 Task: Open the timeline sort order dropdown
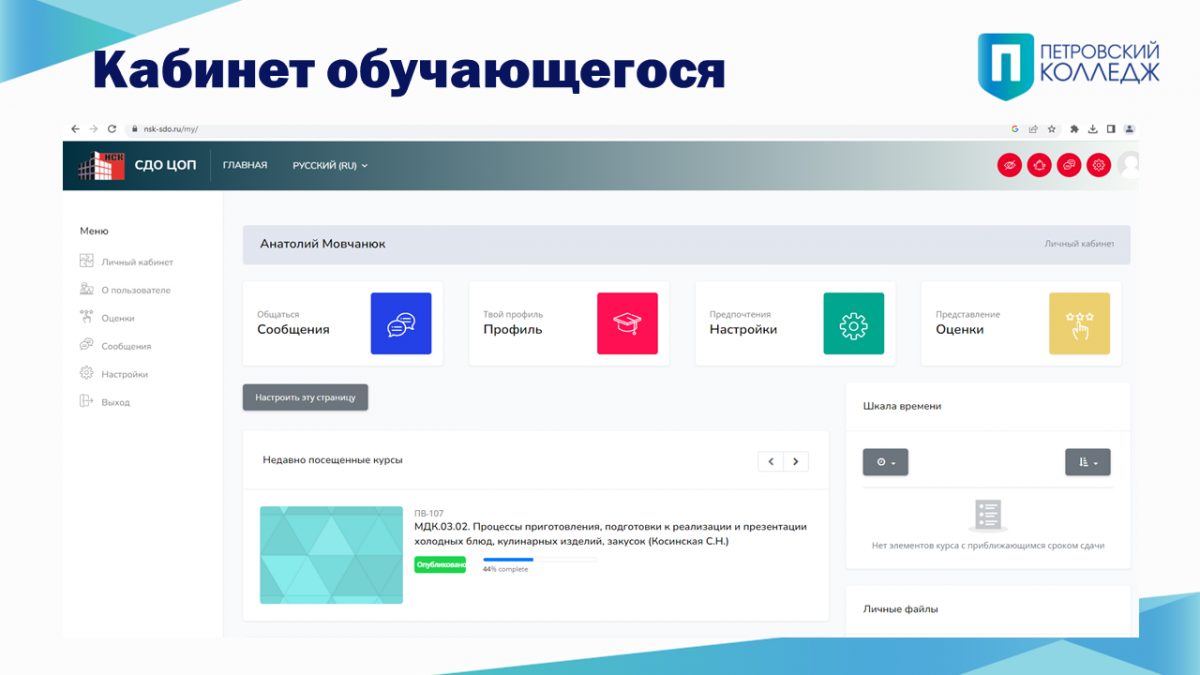1087,462
